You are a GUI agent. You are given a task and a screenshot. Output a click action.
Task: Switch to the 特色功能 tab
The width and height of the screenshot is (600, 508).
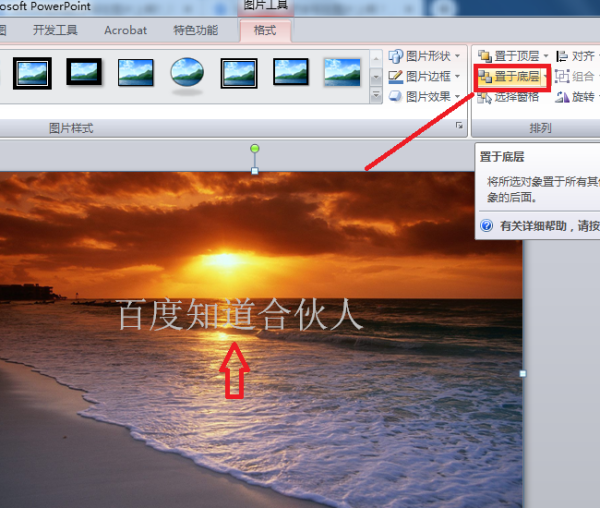pyautogui.click(x=196, y=30)
